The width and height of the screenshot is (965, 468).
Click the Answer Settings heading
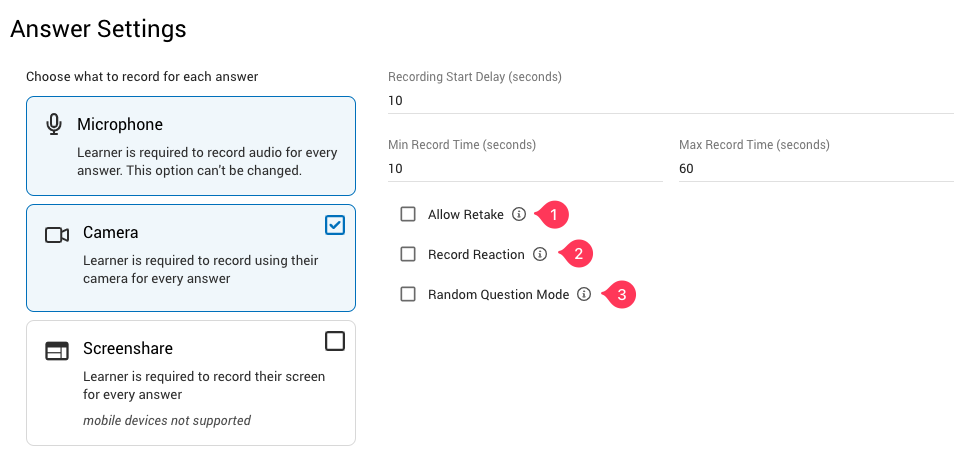point(98,29)
